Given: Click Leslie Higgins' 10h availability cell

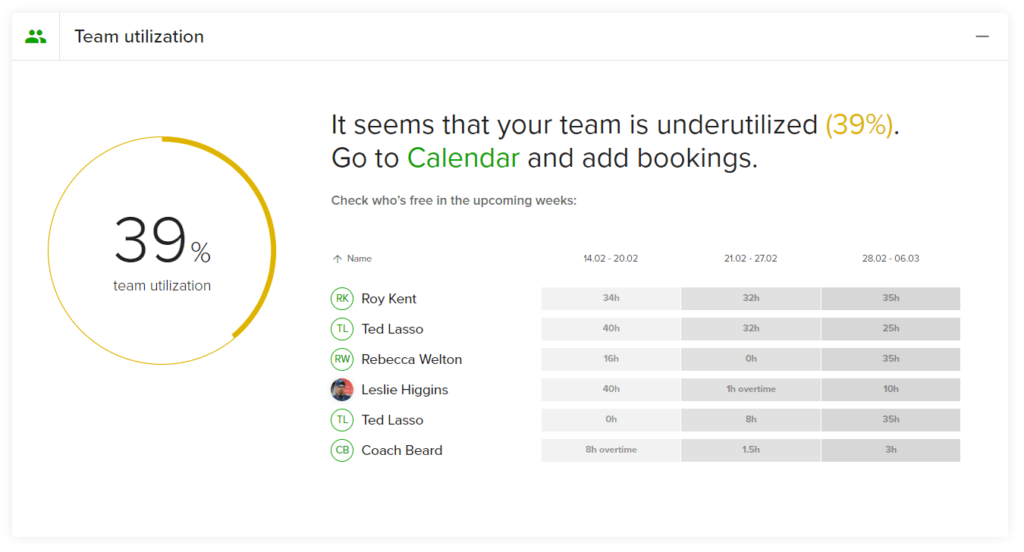Looking at the screenshot, I should pyautogui.click(x=891, y=389).
